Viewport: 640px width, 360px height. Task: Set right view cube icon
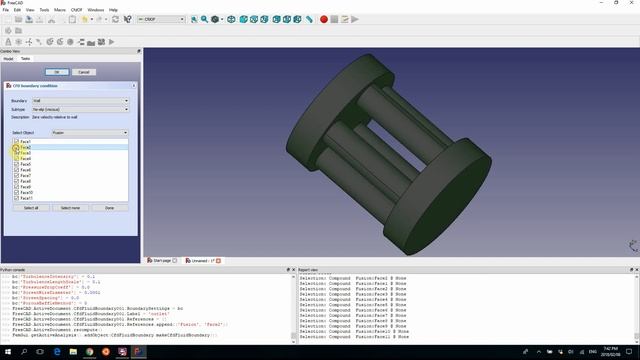[x=264, y=19]
